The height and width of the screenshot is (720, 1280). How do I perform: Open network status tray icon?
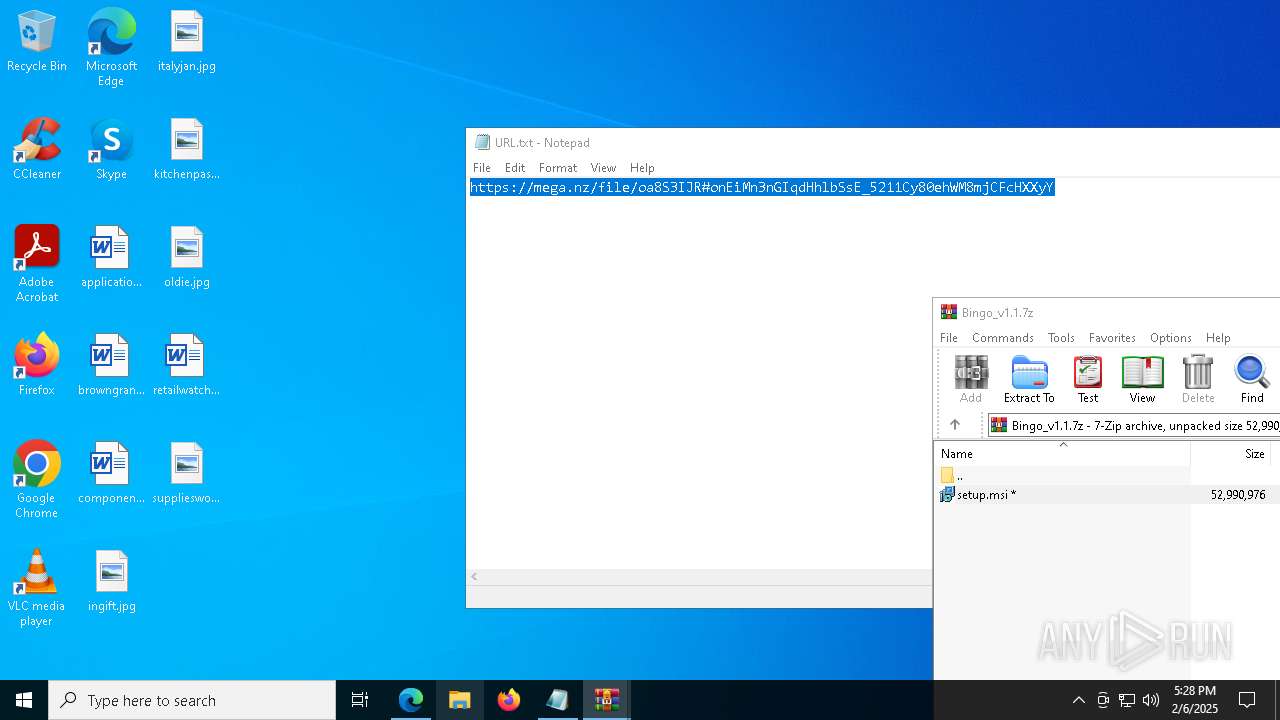1127,700
